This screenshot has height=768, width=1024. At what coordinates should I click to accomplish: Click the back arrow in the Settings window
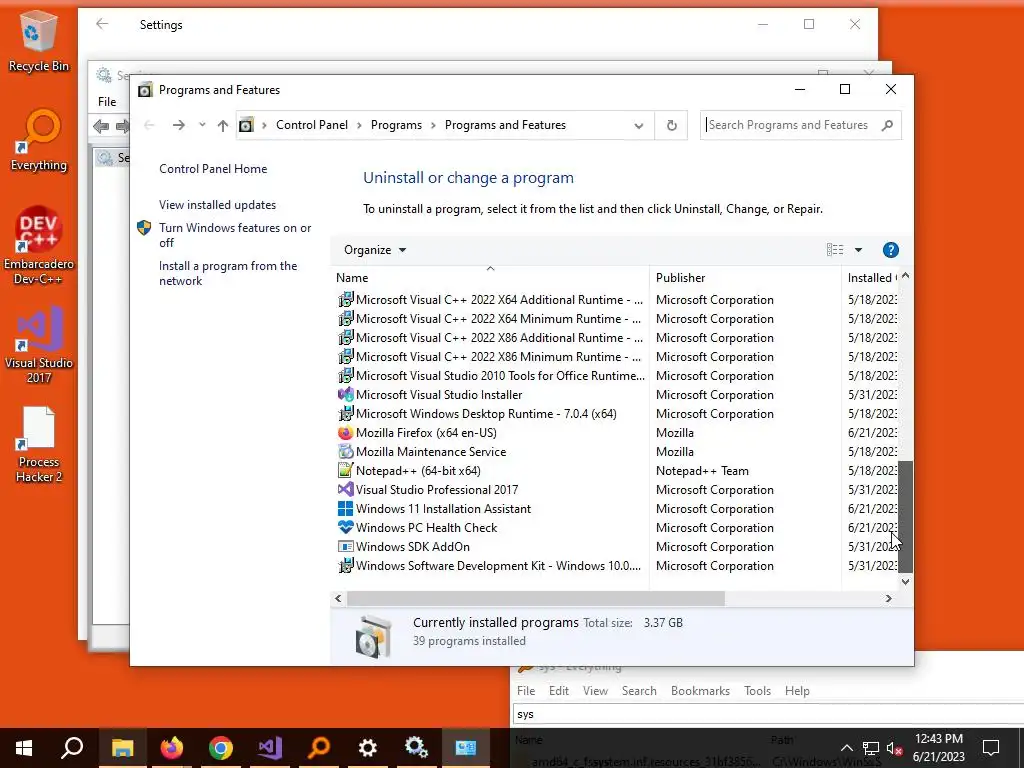[102, 24]
